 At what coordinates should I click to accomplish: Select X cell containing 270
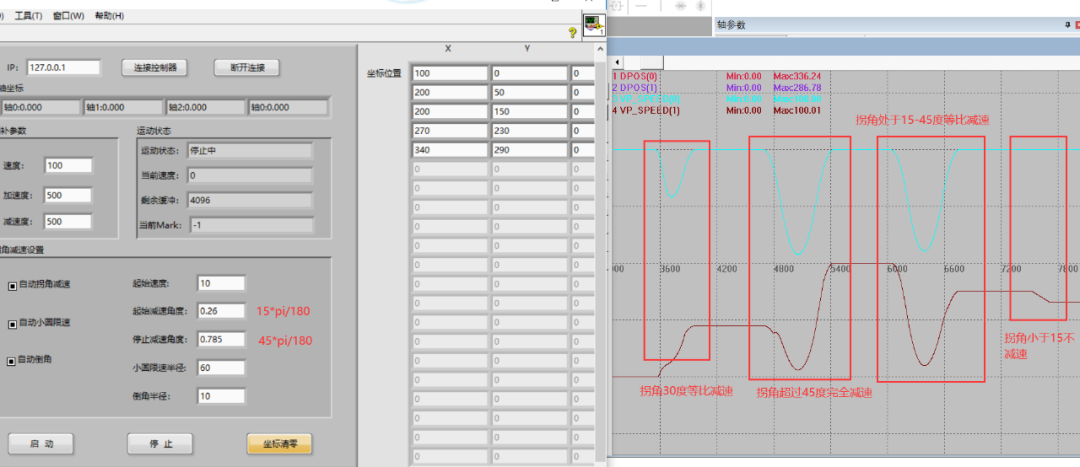448,131
